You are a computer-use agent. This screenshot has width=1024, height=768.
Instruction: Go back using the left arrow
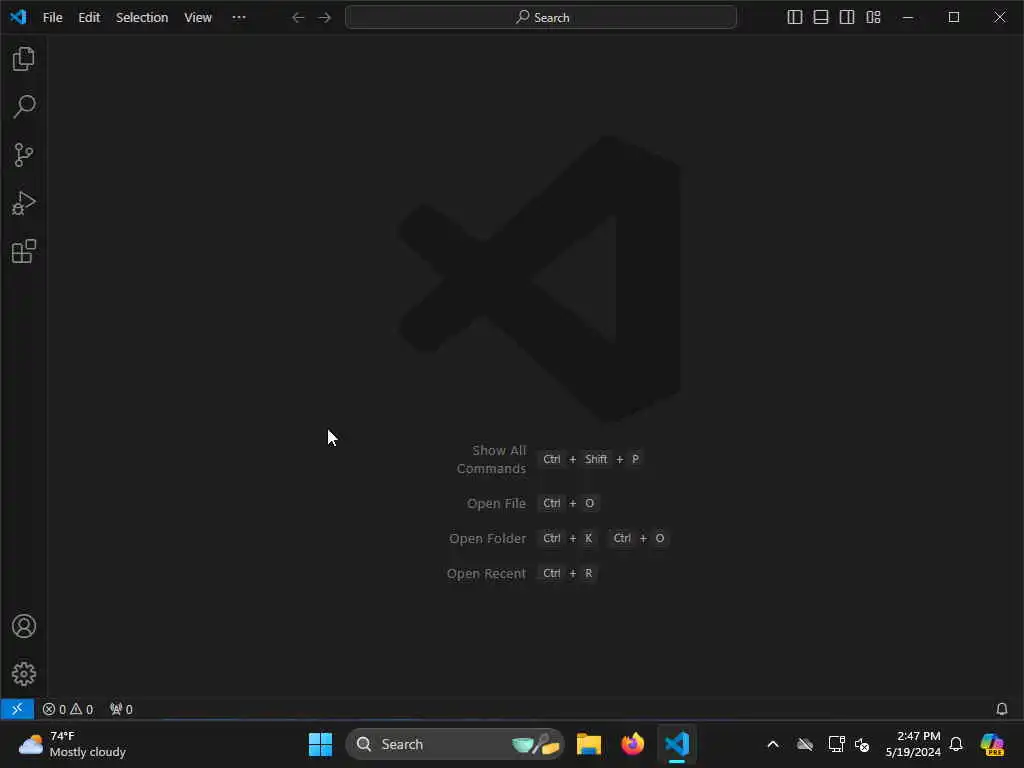click(x=298, y=18)
